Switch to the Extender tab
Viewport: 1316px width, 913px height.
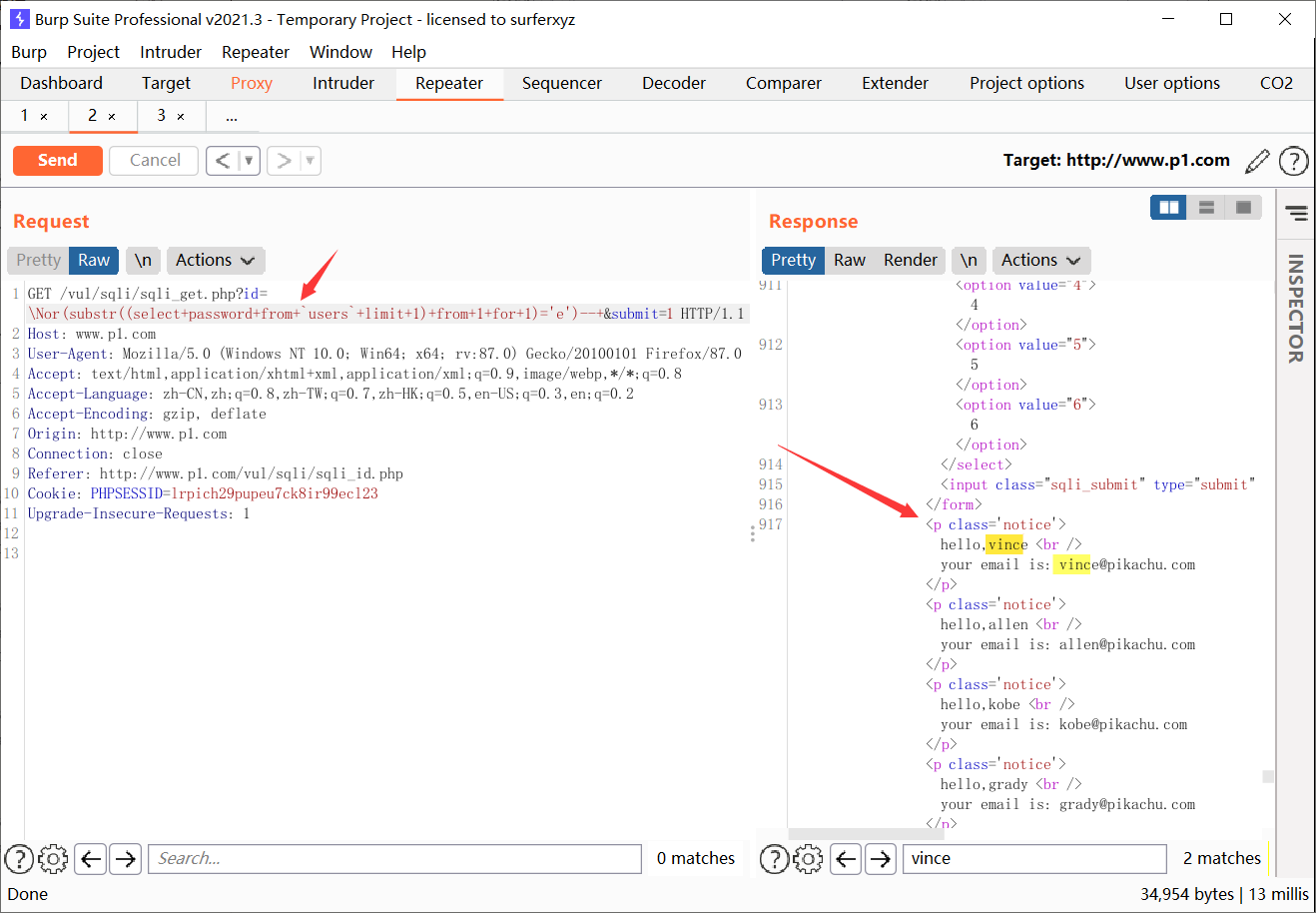tap(896, 83)
